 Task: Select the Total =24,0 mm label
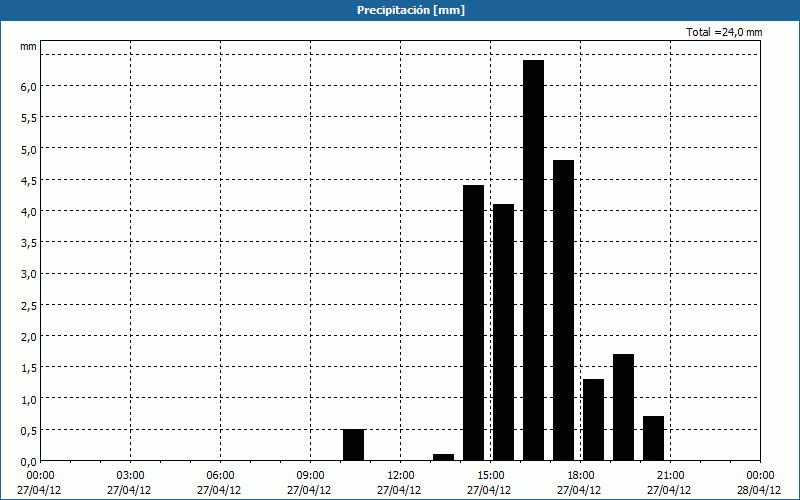point(724,32)
